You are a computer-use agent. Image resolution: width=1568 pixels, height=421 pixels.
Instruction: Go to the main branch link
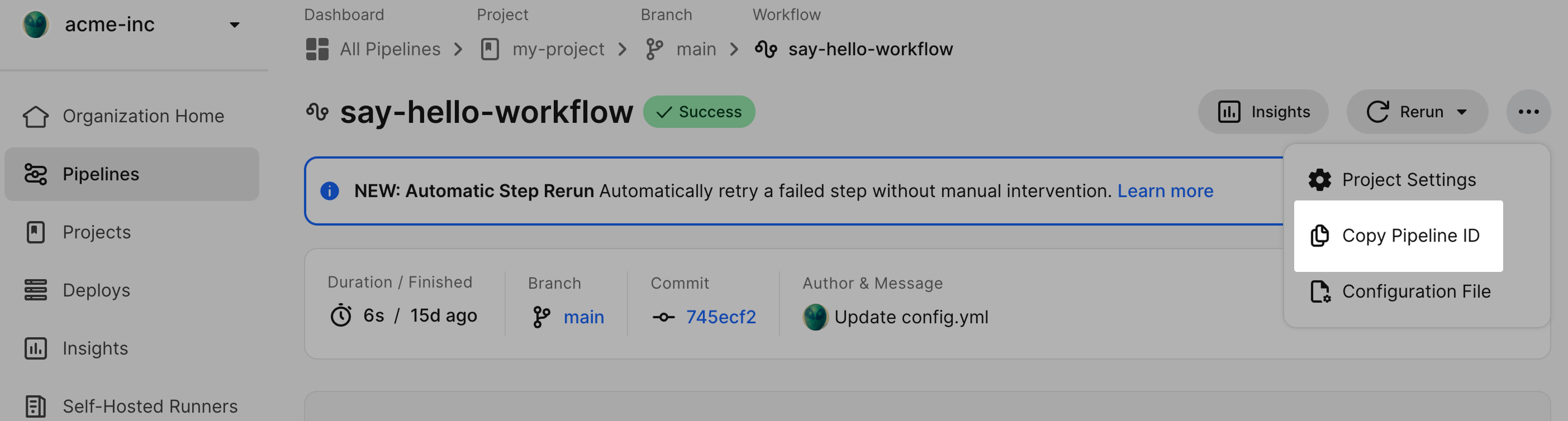coord(583,317)
